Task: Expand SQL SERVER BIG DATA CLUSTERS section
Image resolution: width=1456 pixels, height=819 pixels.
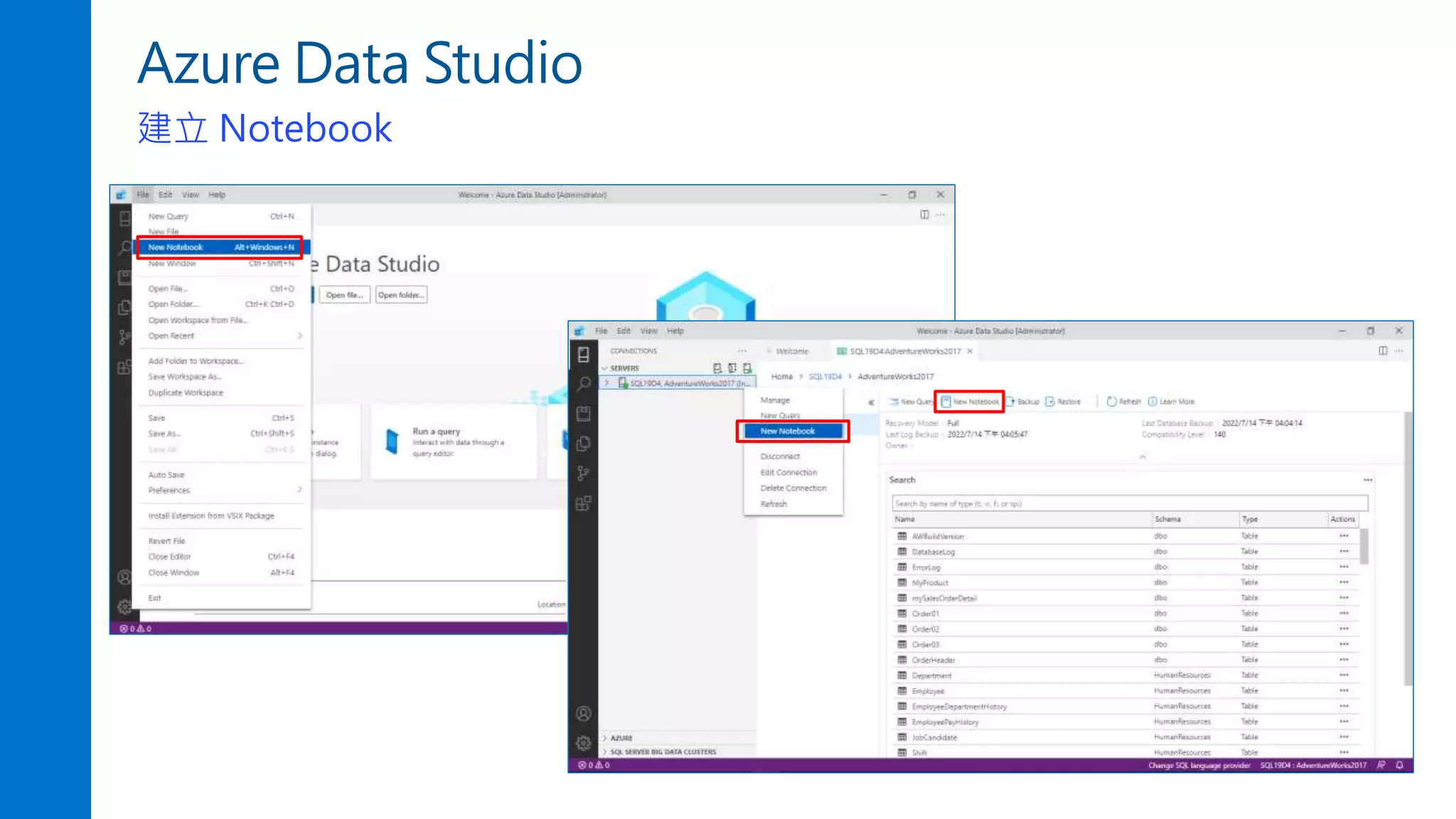Action: tap(605, 752)
